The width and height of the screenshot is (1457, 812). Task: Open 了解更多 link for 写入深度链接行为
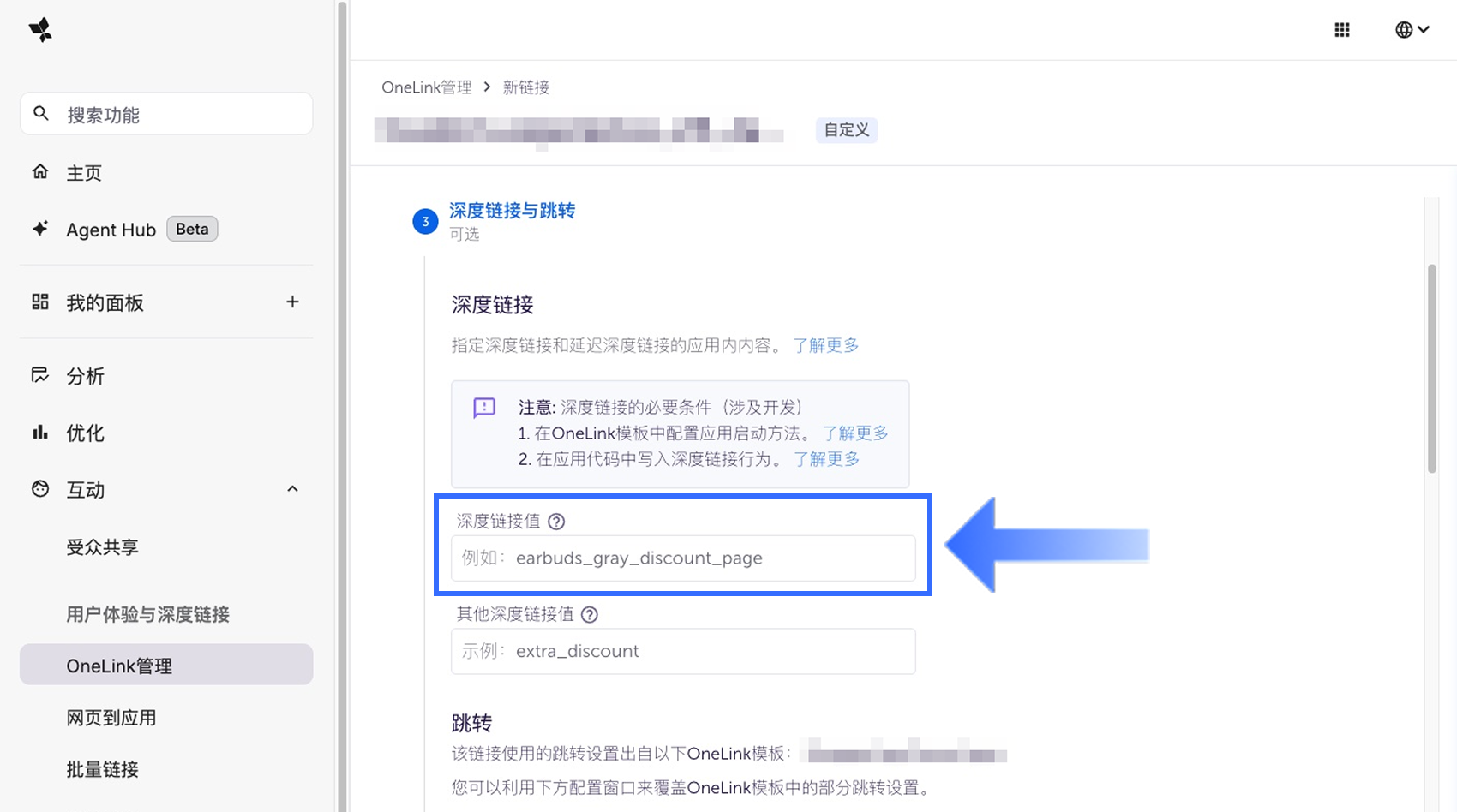click(x=826, y=459)
